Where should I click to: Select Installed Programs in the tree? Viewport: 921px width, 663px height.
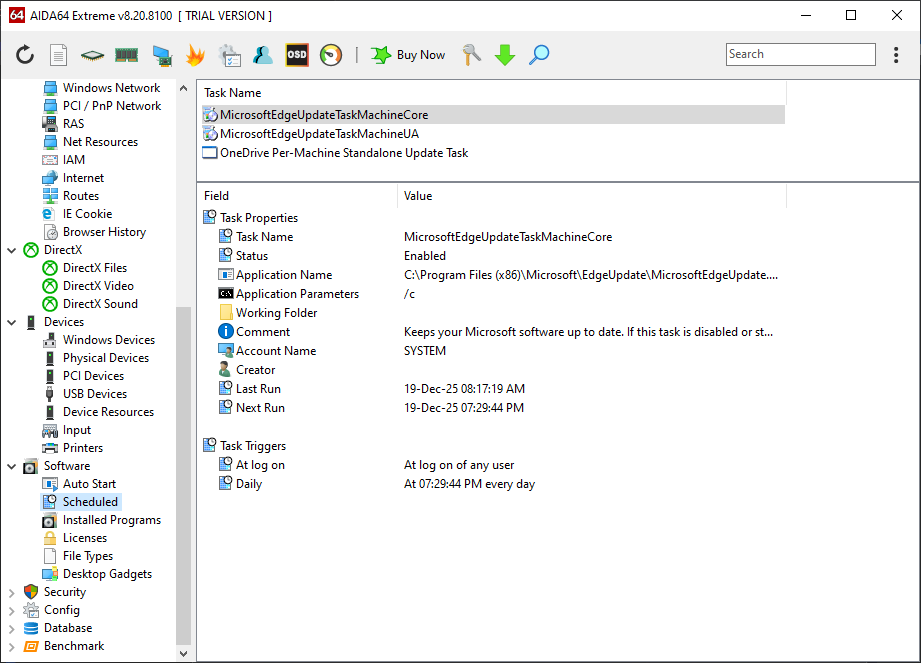click(x=111, y=520)
